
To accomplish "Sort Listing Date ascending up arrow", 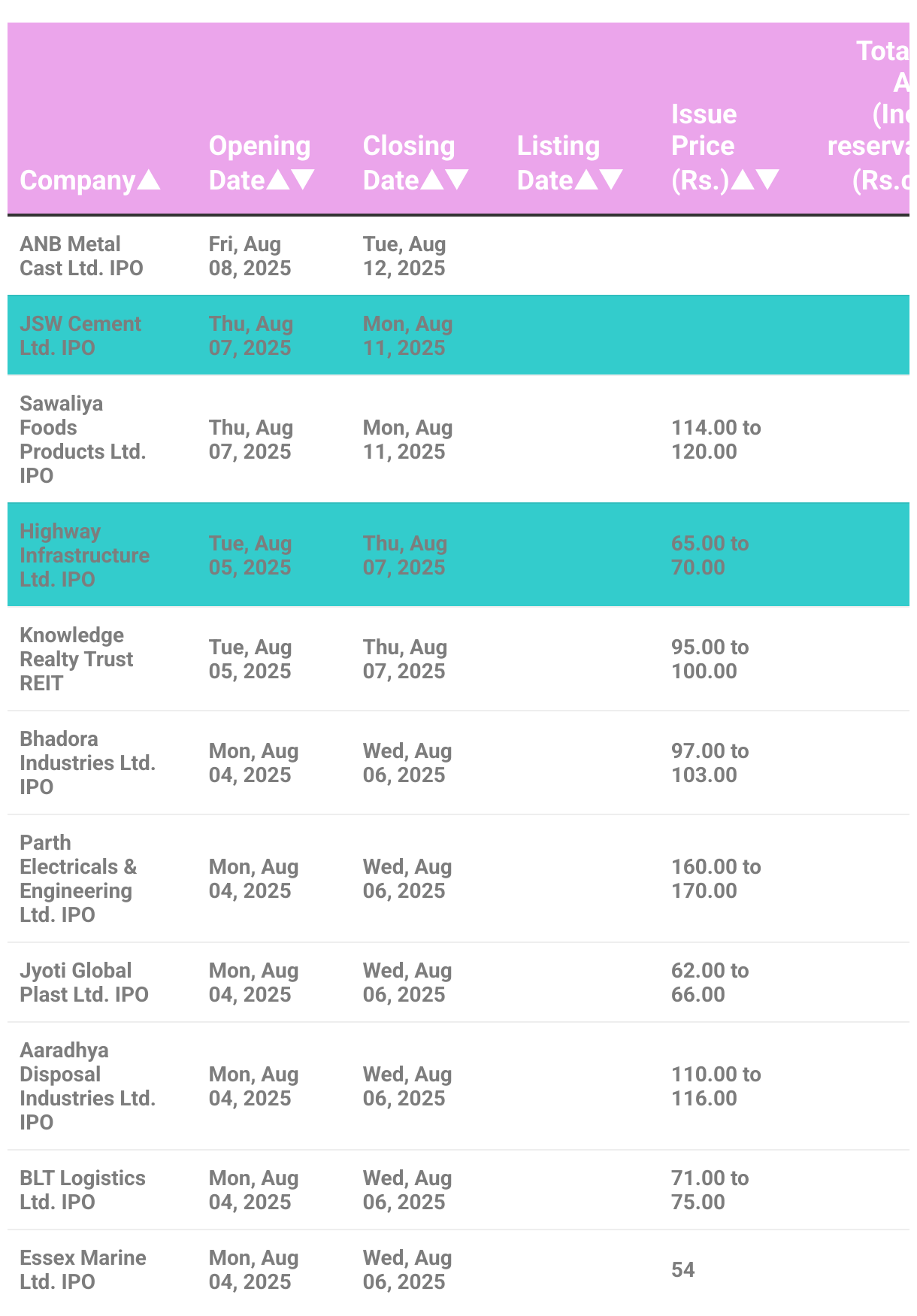I will coord(586,180).
